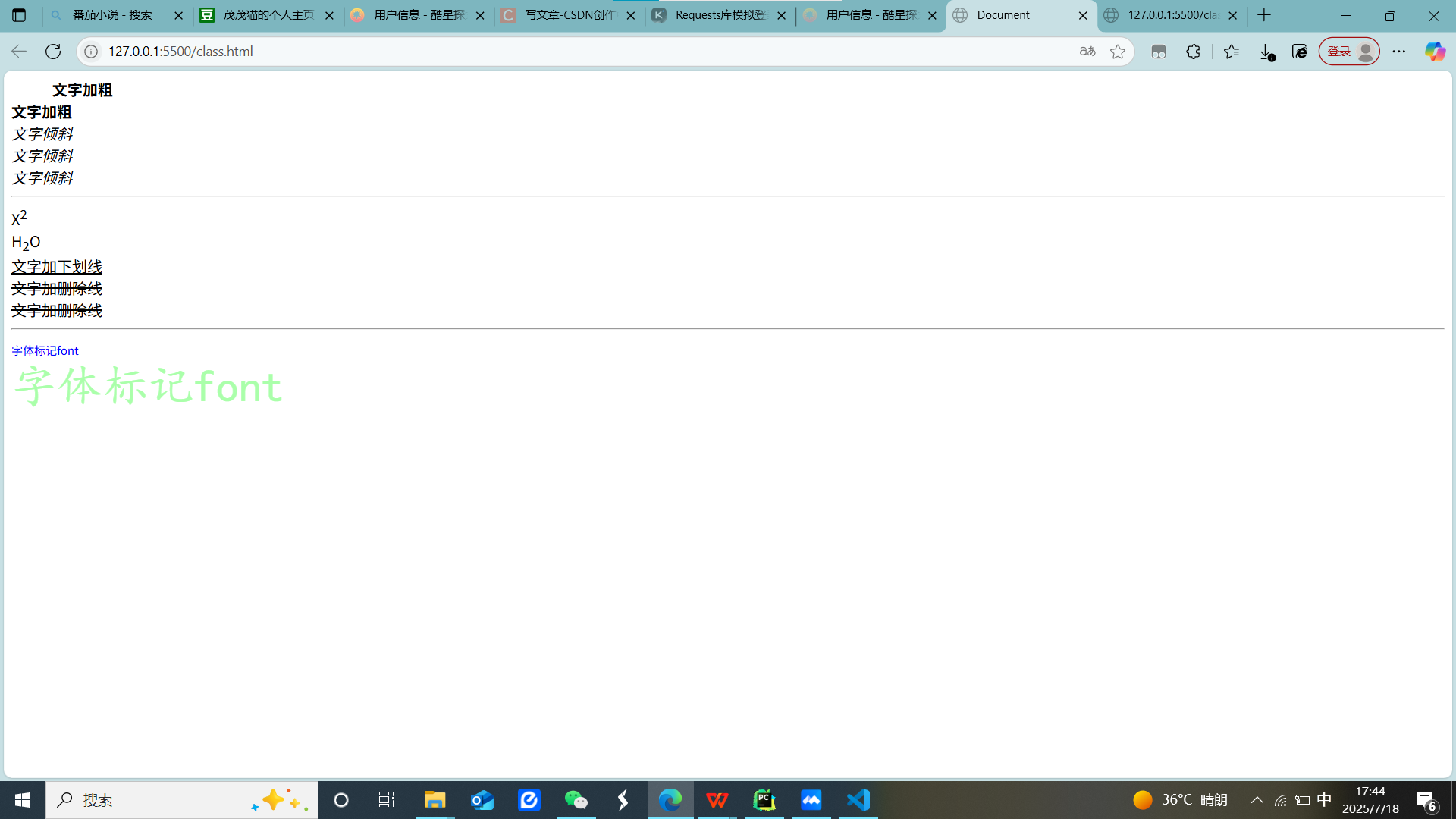
Task: Open split screen icon in toolbar
Action: coord(1159,52)
